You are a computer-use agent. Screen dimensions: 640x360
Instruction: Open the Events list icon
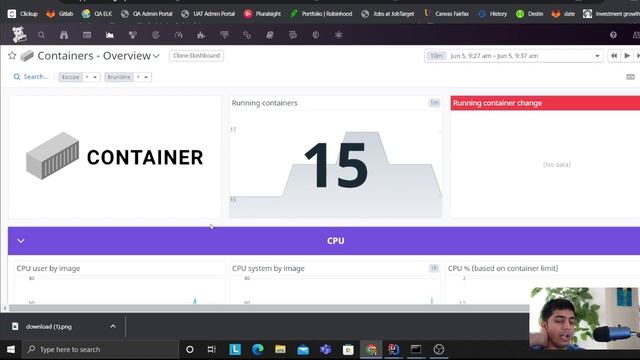point(87,35)
